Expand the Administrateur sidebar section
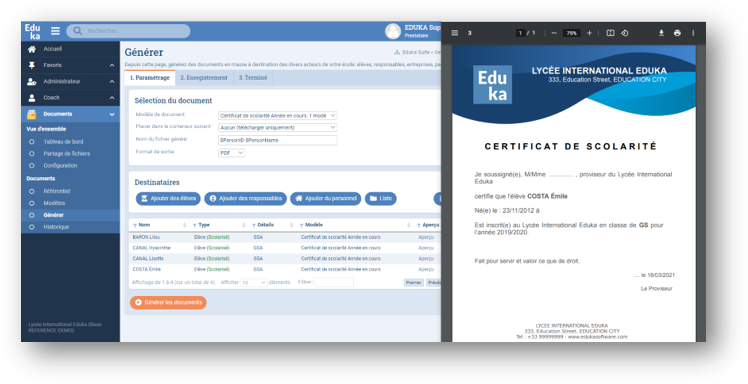Screen dimensions: 748x384 pyautogui.click(x=112, y=82)
